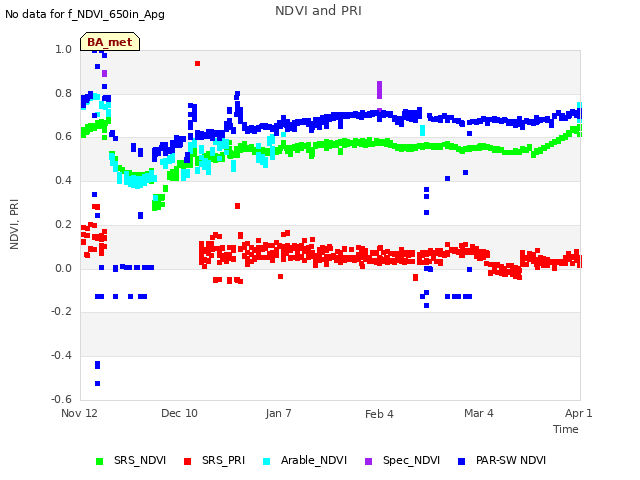Click the -0.6 y-axis tick label
The image size is (640, 480).
(61, 399)
